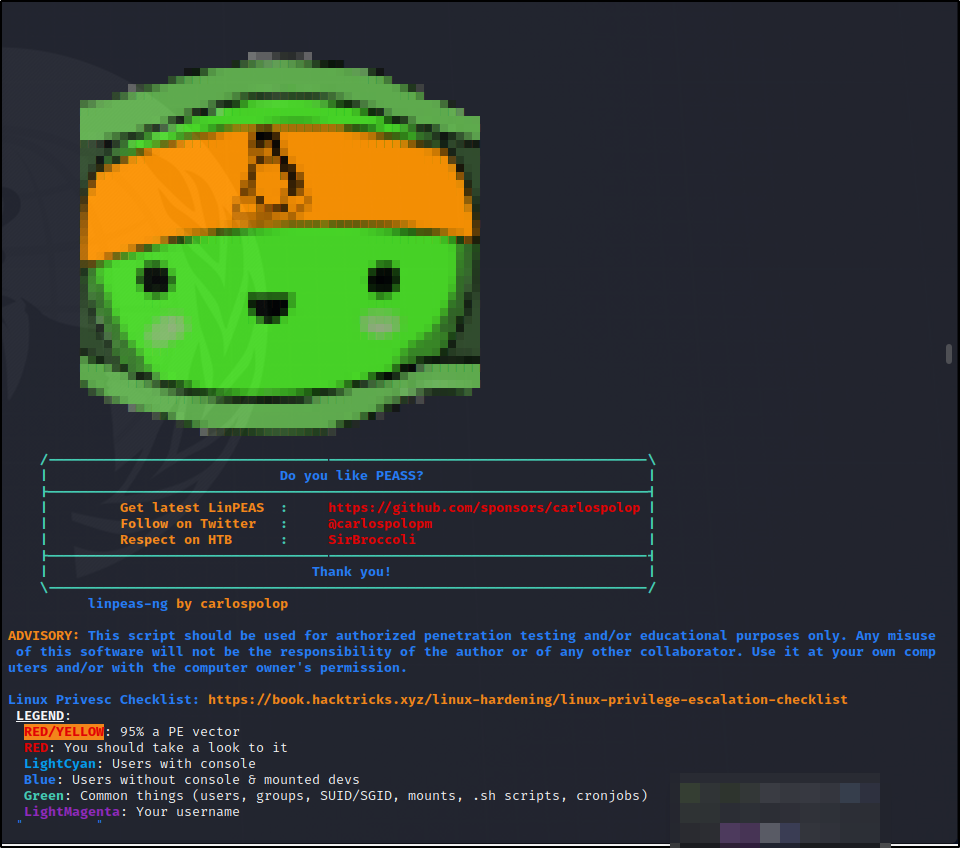Click the underlined "LEGEND" heading
960x848 pixels.
tap(40, 715)
